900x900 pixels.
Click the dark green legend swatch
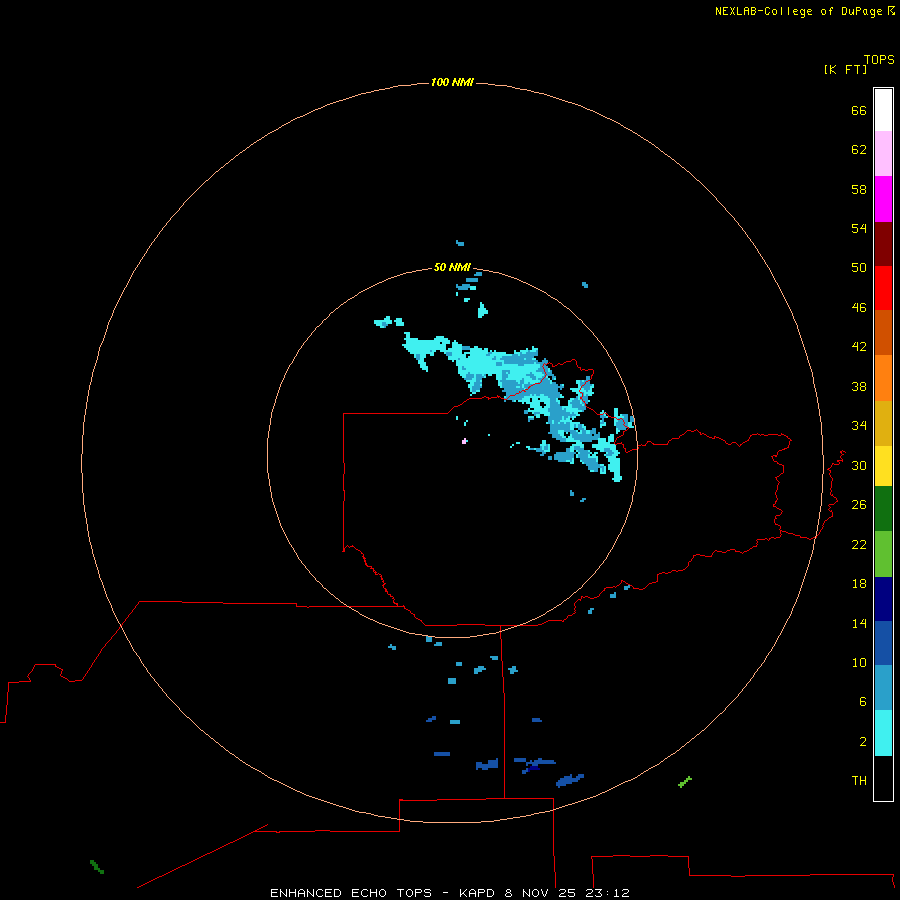[x=883, y=509]
